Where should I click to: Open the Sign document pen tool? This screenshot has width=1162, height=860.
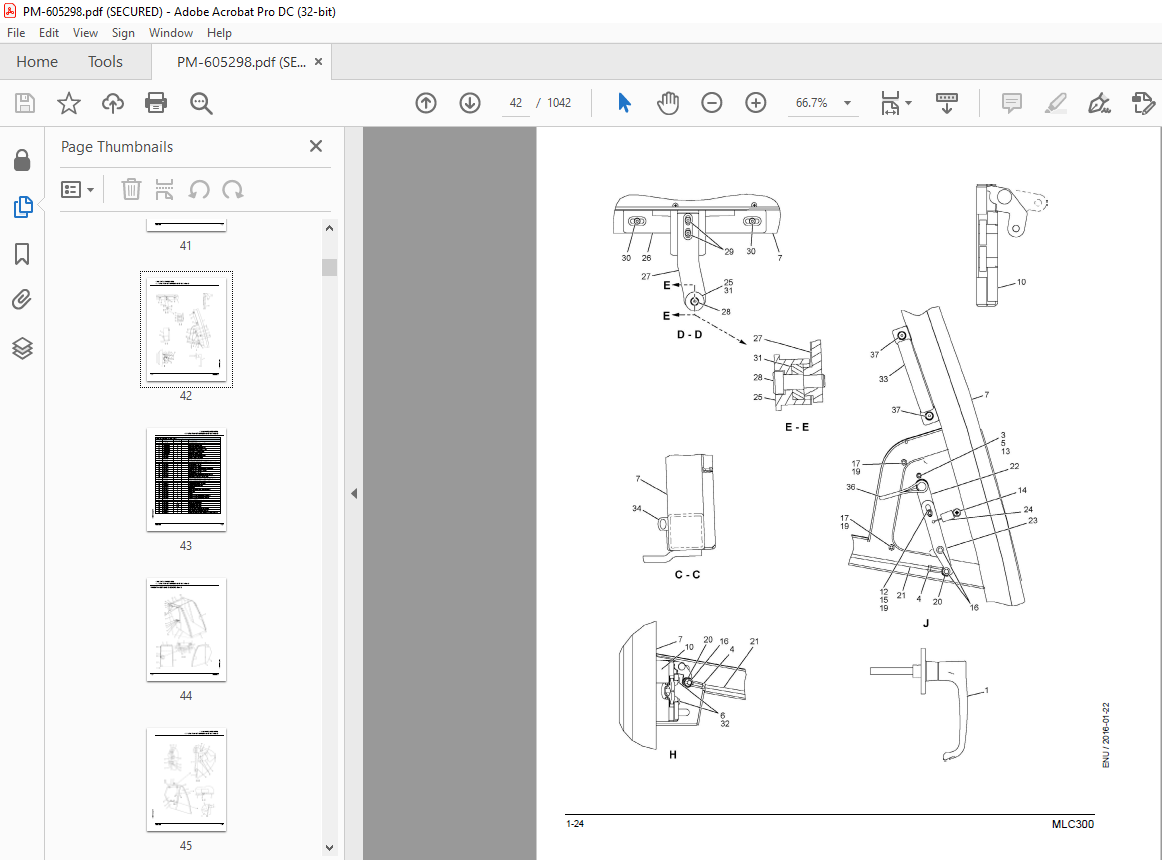click(x=1099, y=103)
